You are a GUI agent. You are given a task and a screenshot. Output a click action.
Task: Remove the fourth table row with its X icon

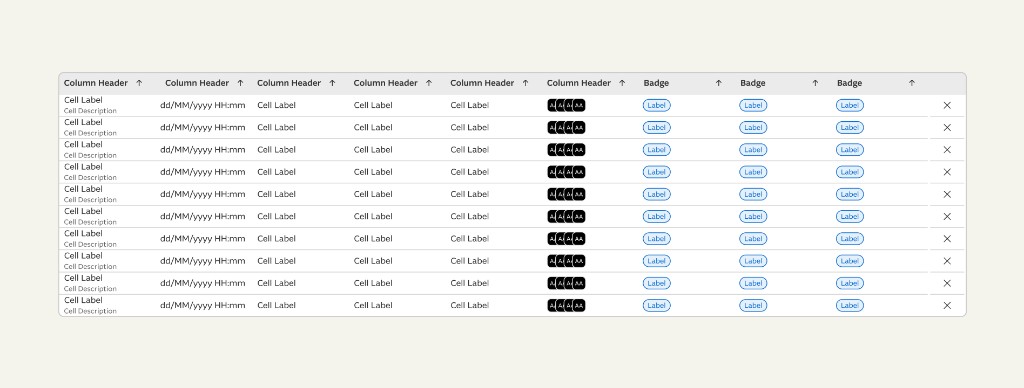(x=947, y=172)
